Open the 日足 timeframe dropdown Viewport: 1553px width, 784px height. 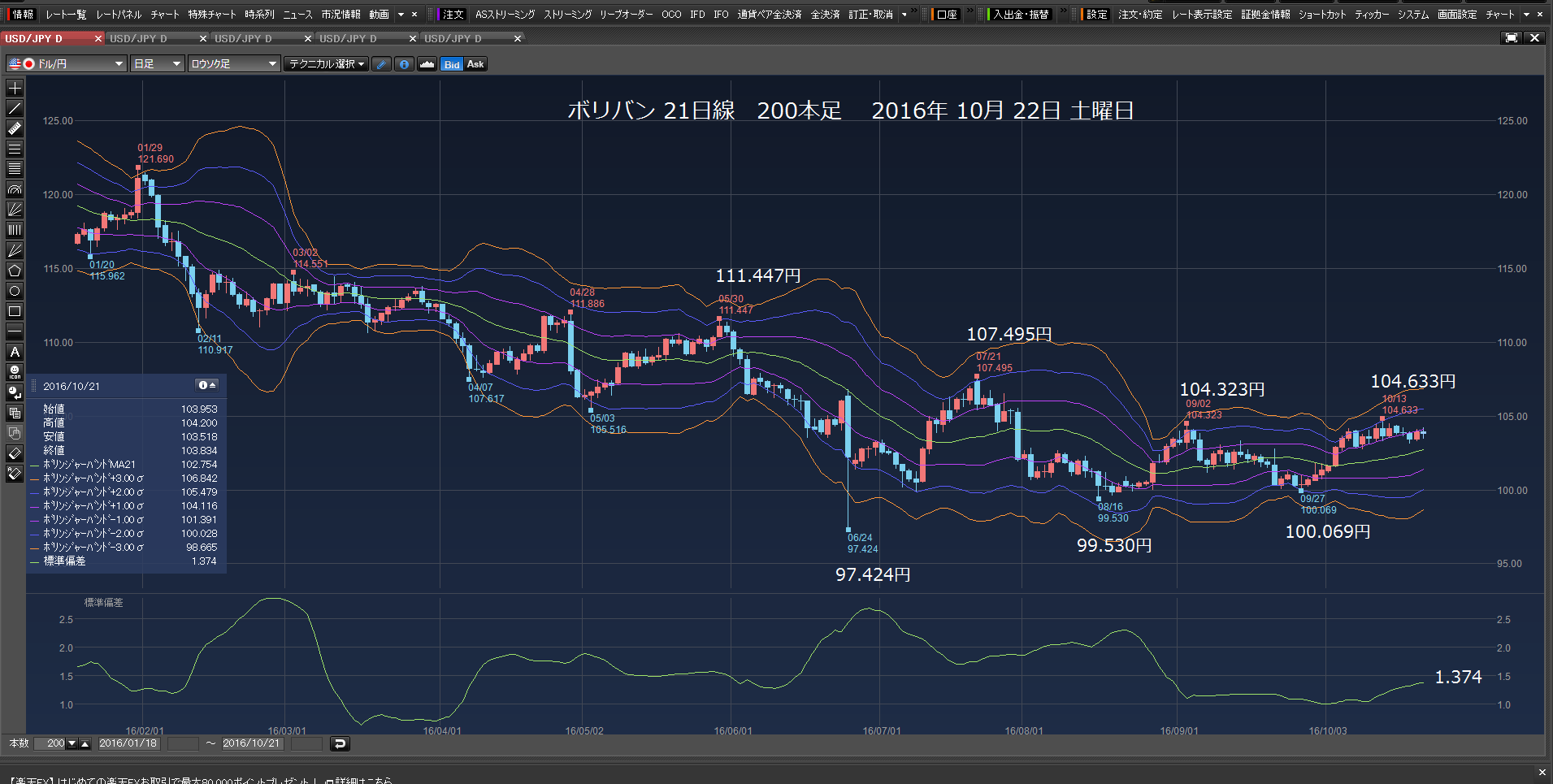[157, 63]
